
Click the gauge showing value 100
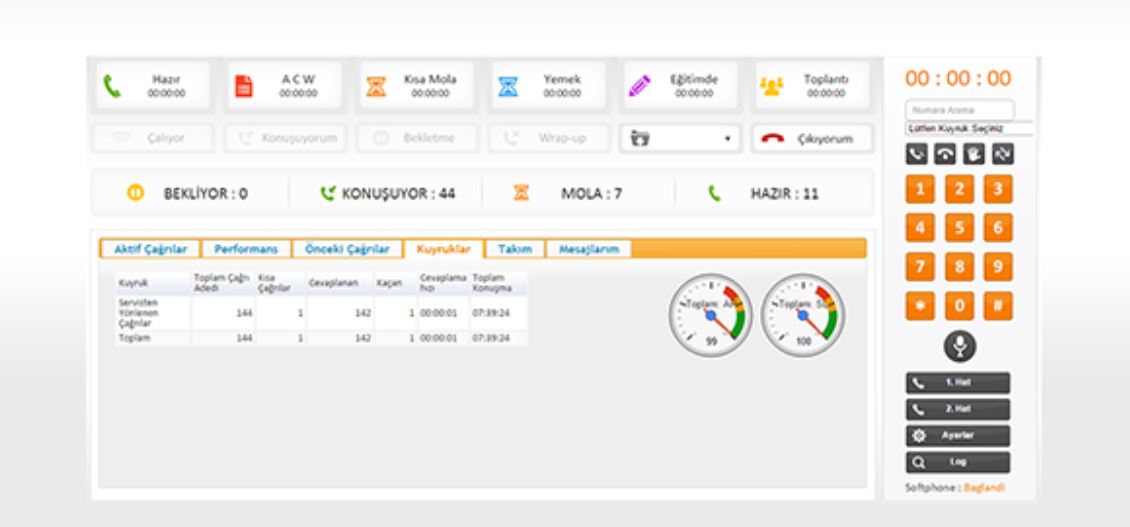tap(803, 315)
